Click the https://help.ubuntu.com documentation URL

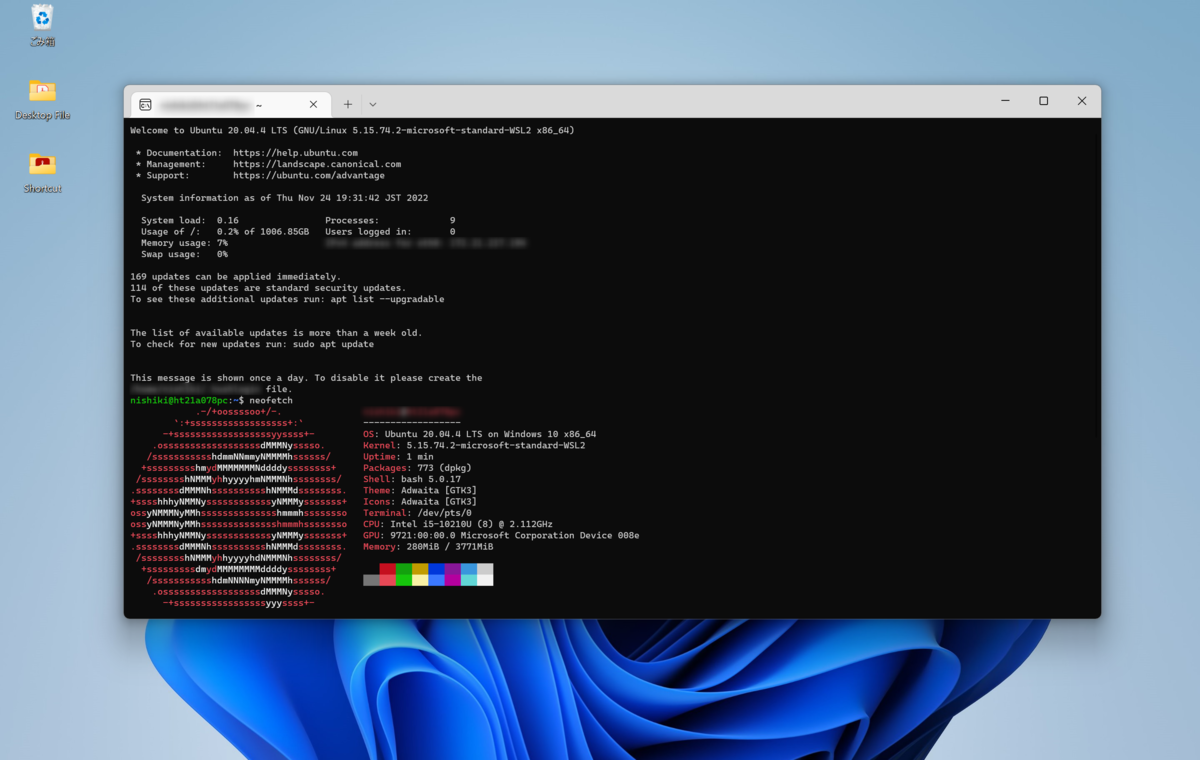tap(295, 153)
